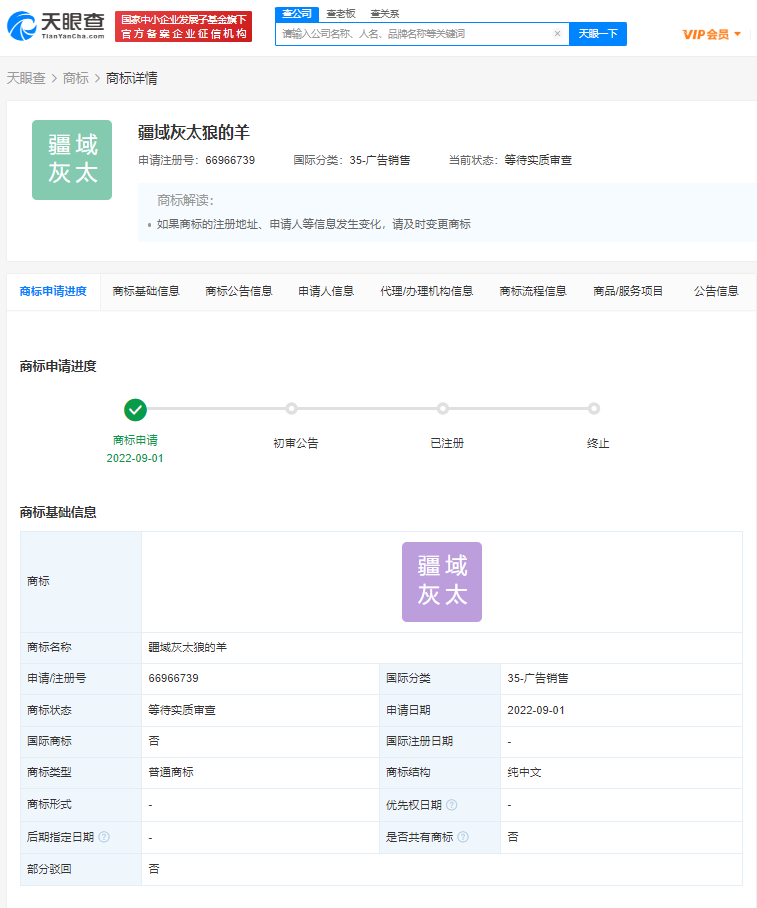
Task: Expand the VIP会员 dropdown
Action: [712, 34]
